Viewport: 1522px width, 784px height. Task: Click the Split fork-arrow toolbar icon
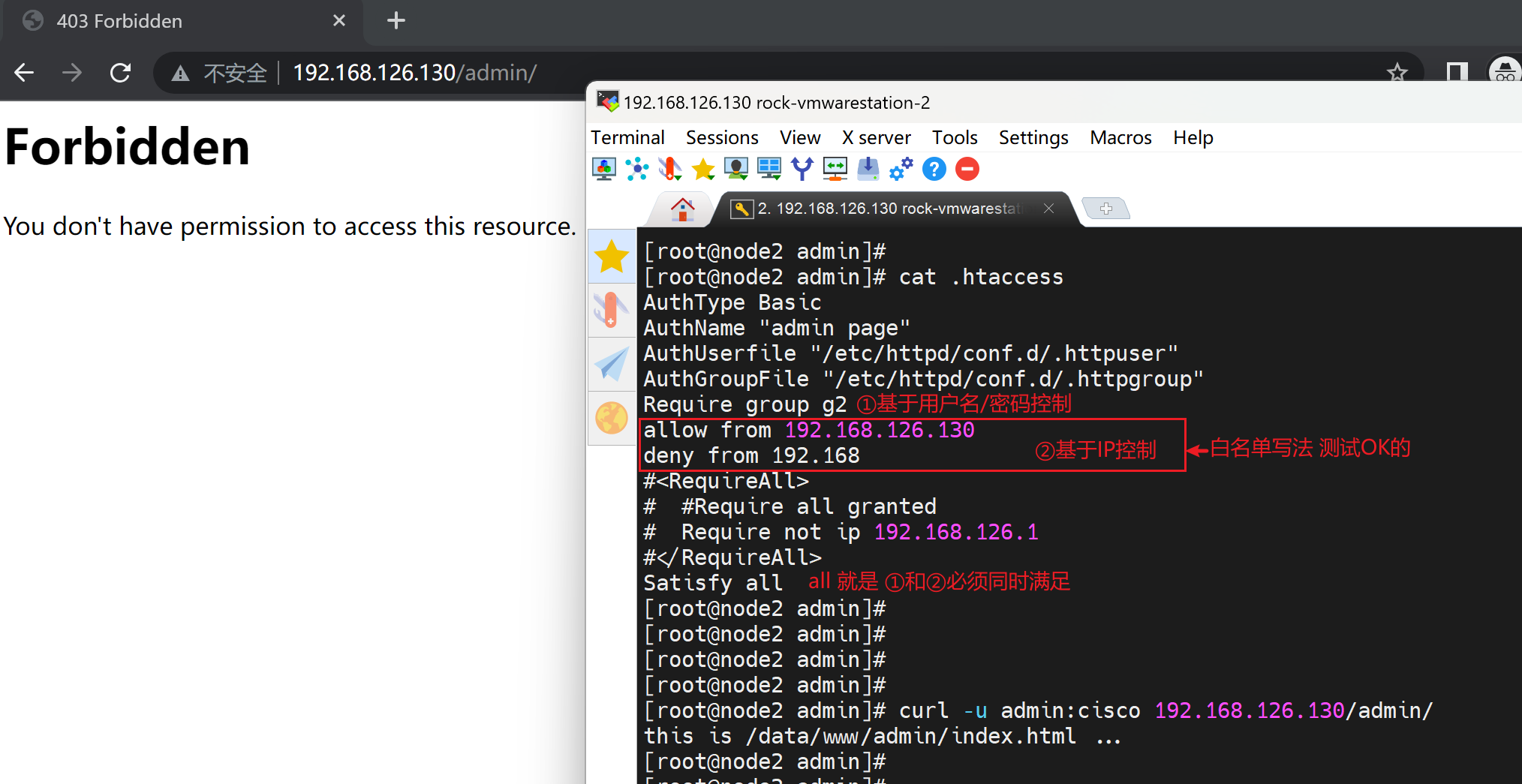pos(802,169)
